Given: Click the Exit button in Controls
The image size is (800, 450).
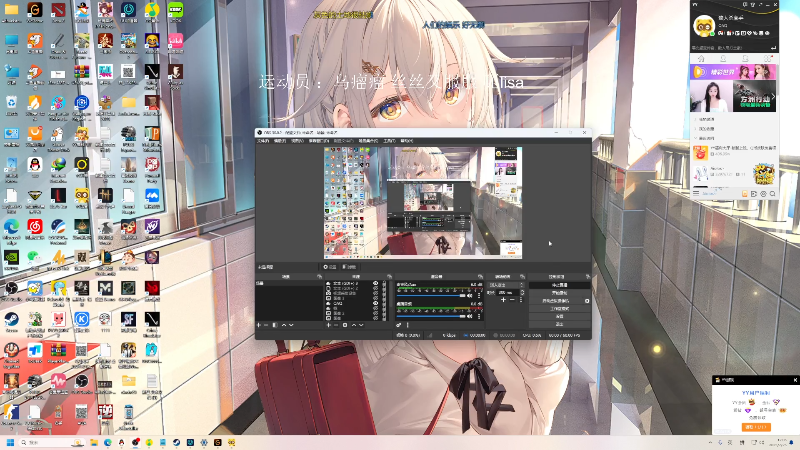Looking at the screenshot, I should pyautogui.click(x=560, y=324).
